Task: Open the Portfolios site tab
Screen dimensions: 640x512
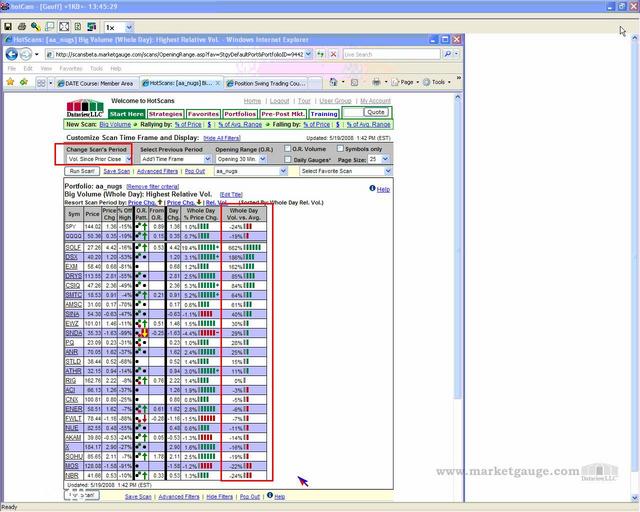Action: pos(240,114)
